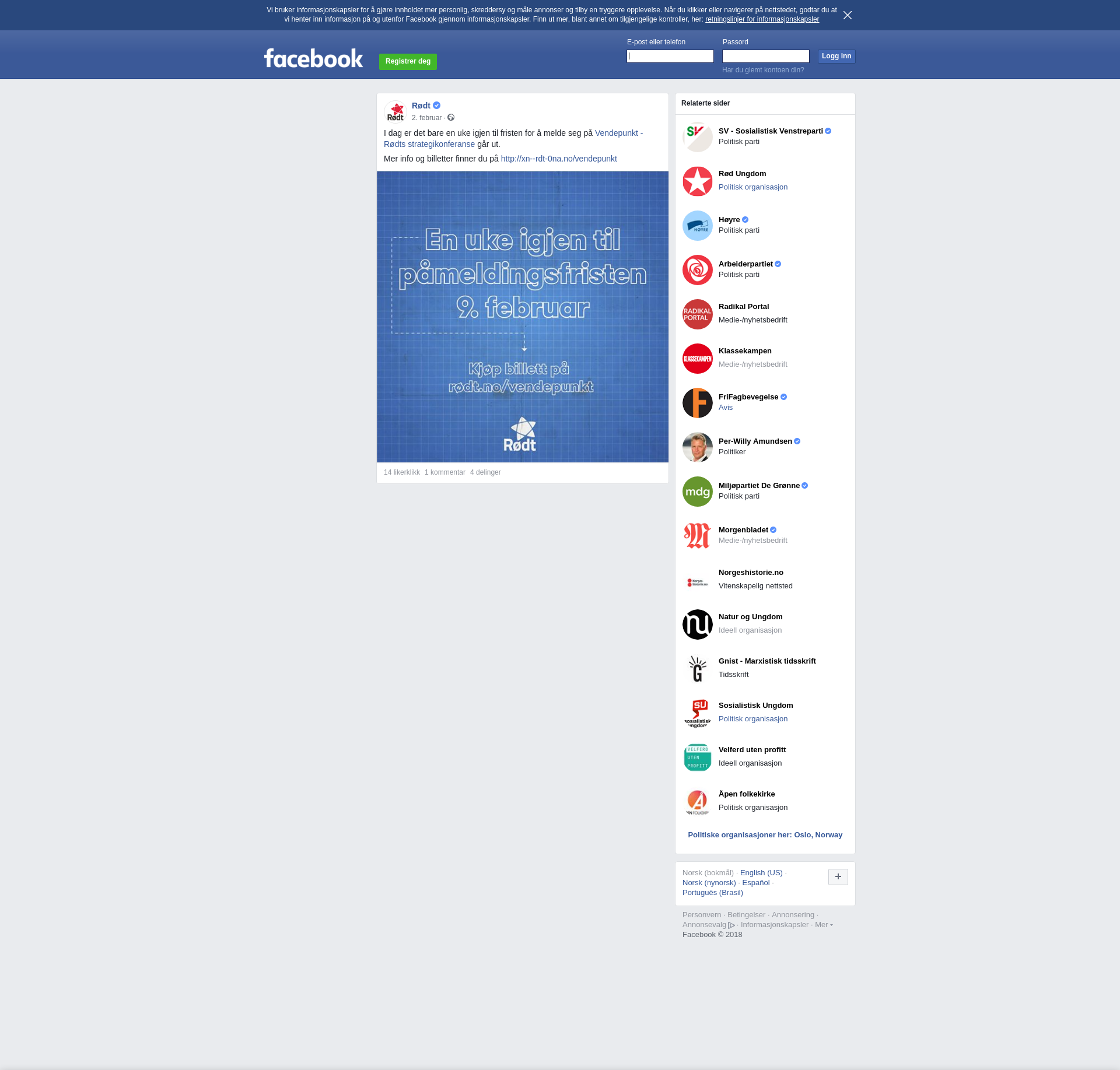1120x1070 pixels.
Task: Click the public globe privacy icon
Action: [x=451, y=118]
